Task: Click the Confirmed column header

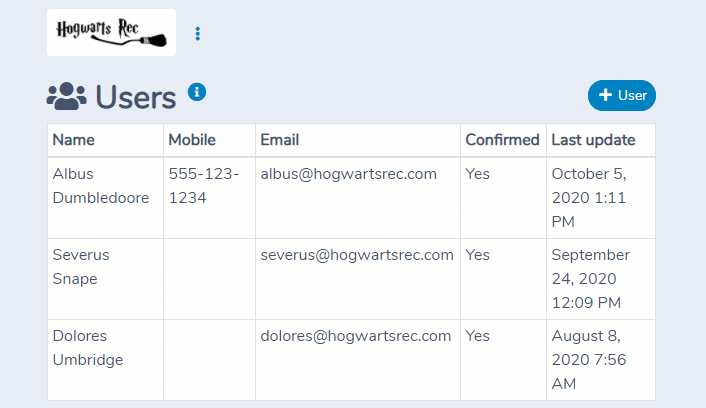Action: tap(502, 140)
